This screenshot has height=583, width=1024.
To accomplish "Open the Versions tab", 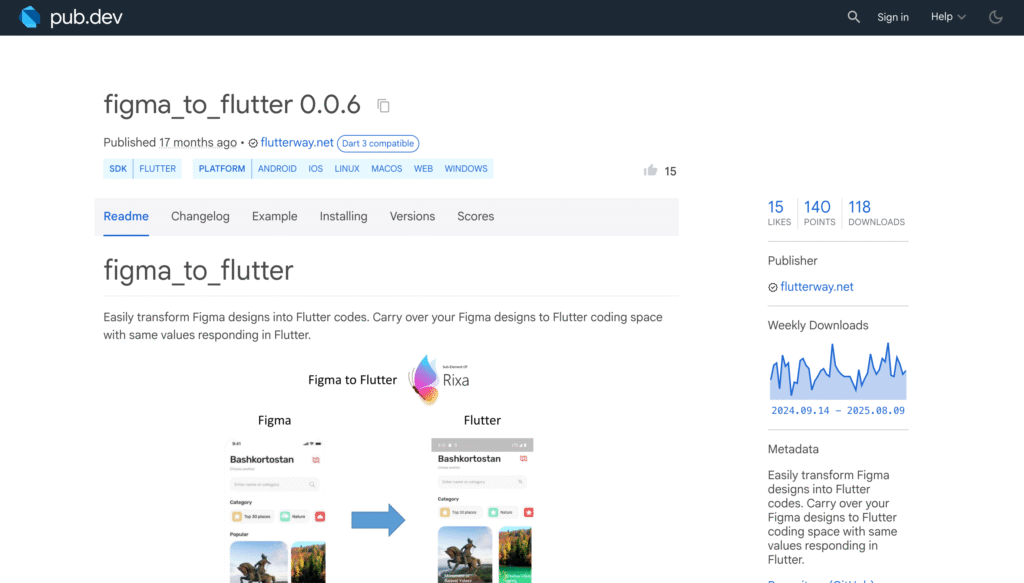I will 412,216.
